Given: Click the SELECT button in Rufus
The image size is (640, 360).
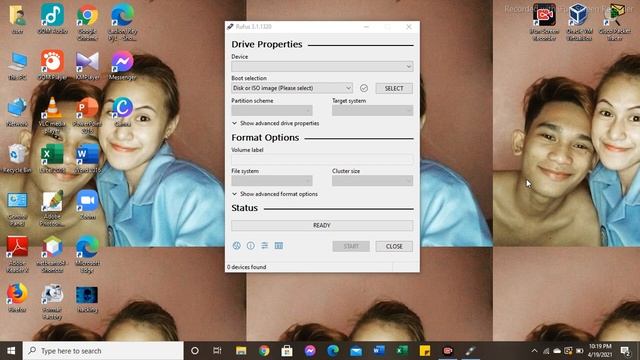Looking at the screenshot, I should point(394,88).
